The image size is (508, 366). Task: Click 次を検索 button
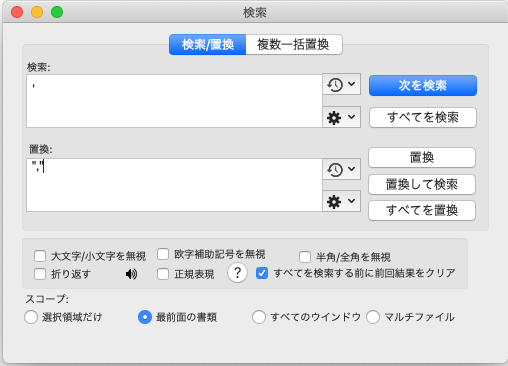click(423, 85)
